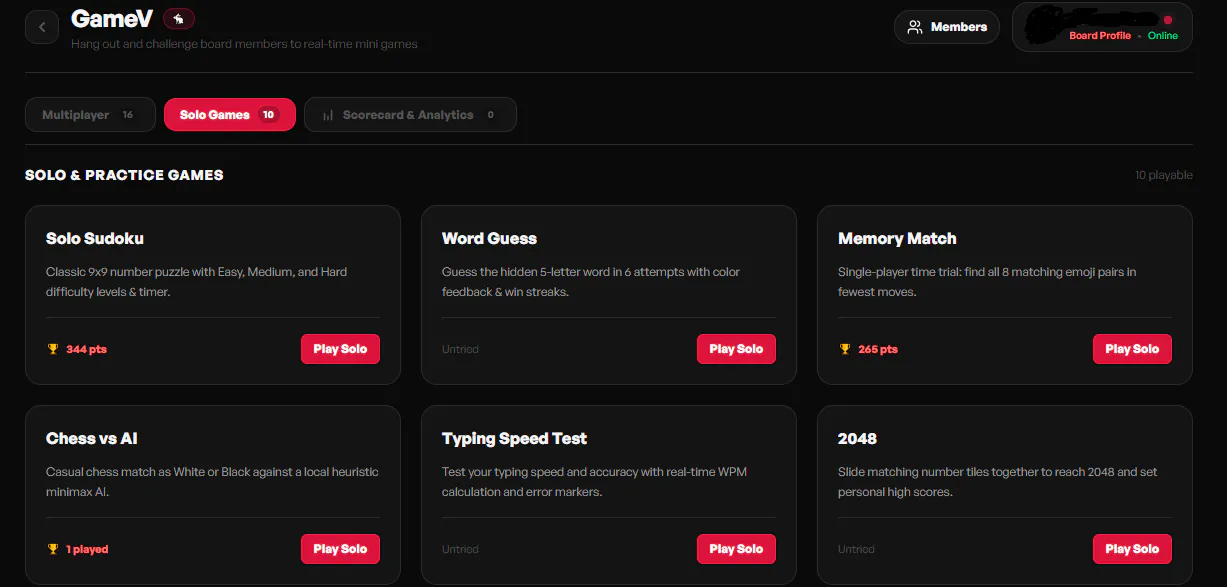
Task: Click the bar chart icon on Scorecard tab
Action: pos(328,115)
